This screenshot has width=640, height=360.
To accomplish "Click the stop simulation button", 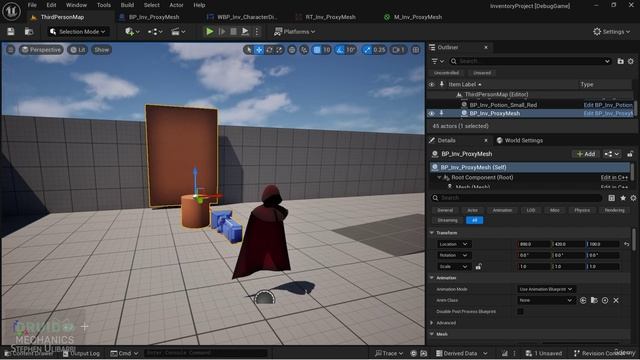I will coord(233,31).
